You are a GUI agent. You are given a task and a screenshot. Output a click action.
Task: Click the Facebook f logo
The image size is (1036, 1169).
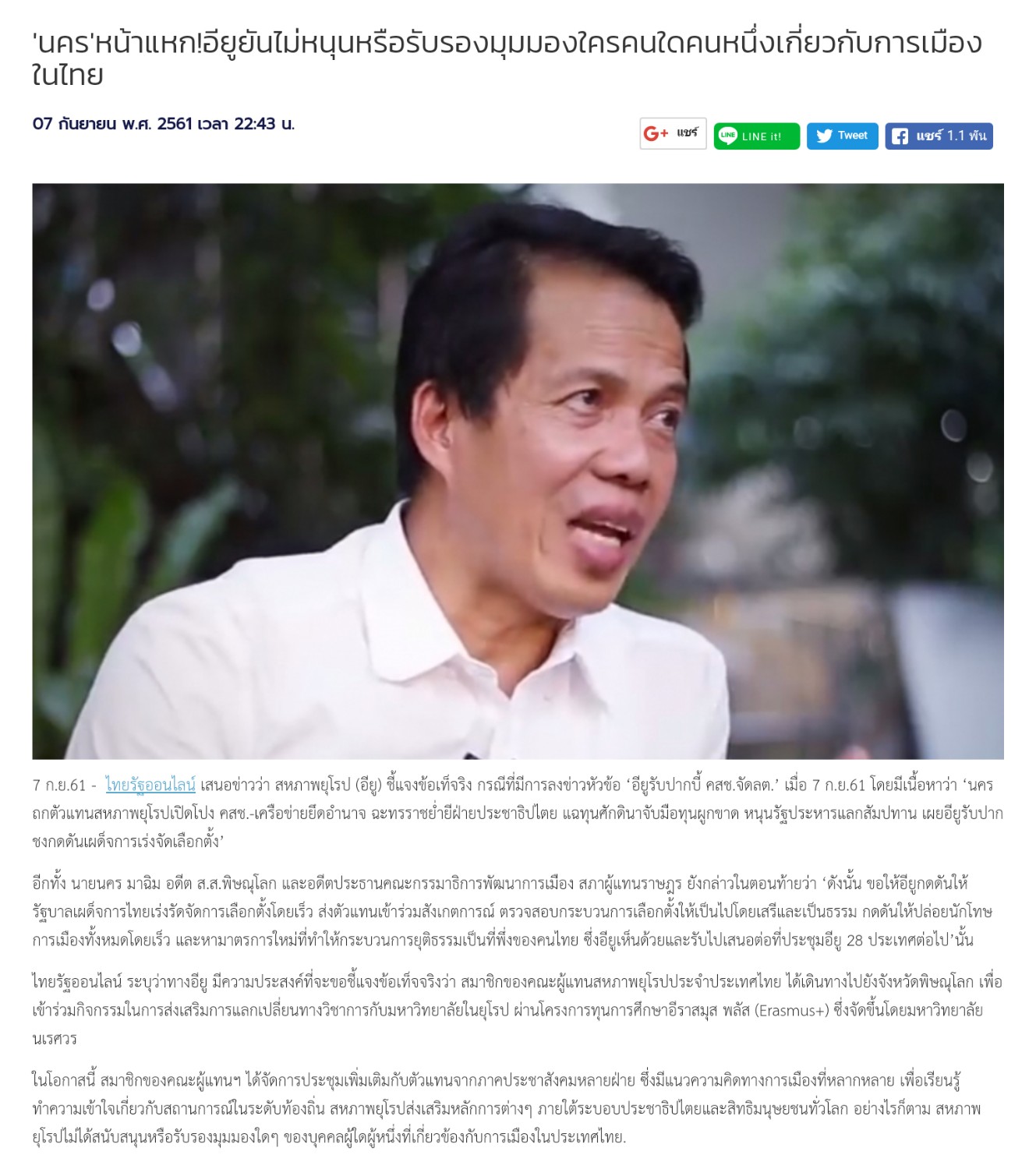(x=900, y=136)
